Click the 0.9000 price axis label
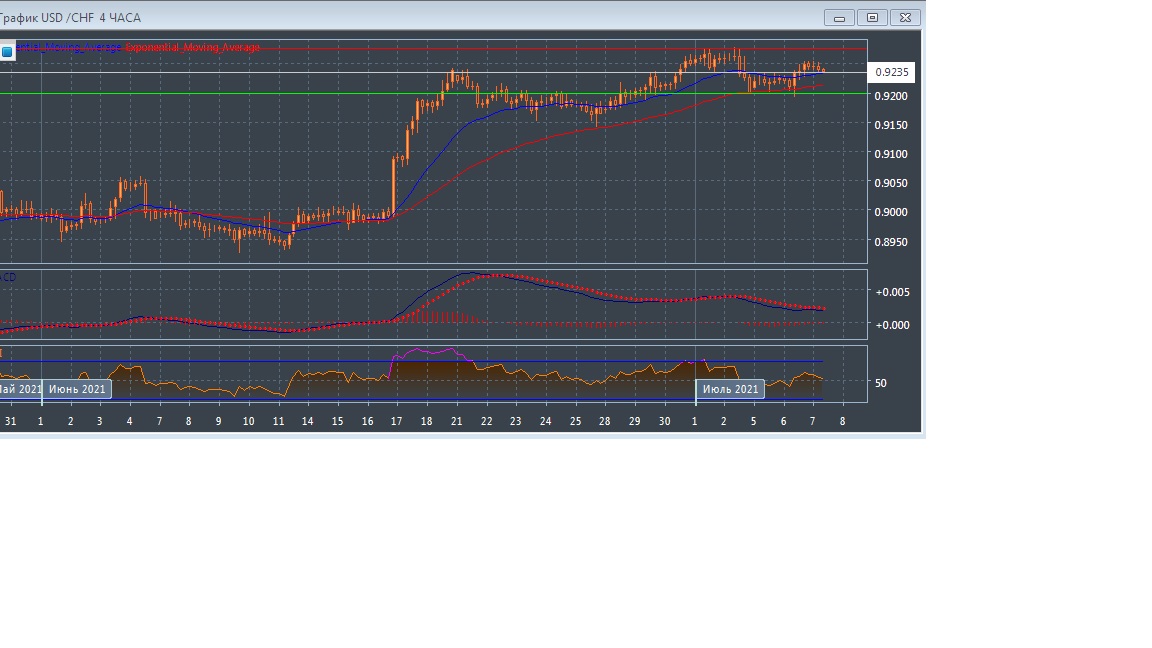The image size is (1152, 648). point(891,212)
